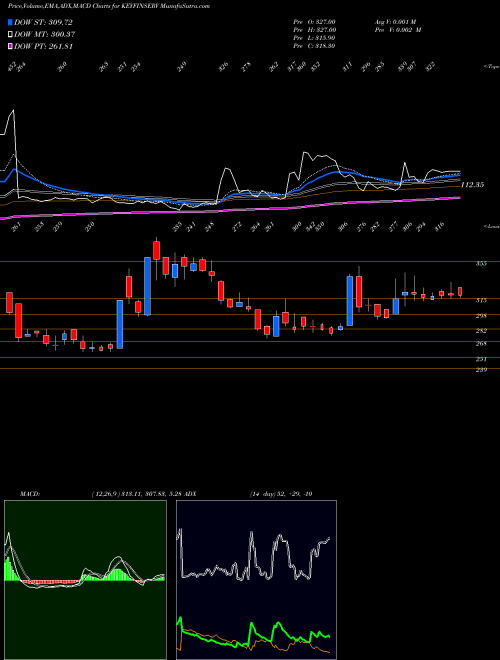
Task: Select the 'DOW ST: 309.72' legend text
Action: pyautogui.click(x=43, y=23)
